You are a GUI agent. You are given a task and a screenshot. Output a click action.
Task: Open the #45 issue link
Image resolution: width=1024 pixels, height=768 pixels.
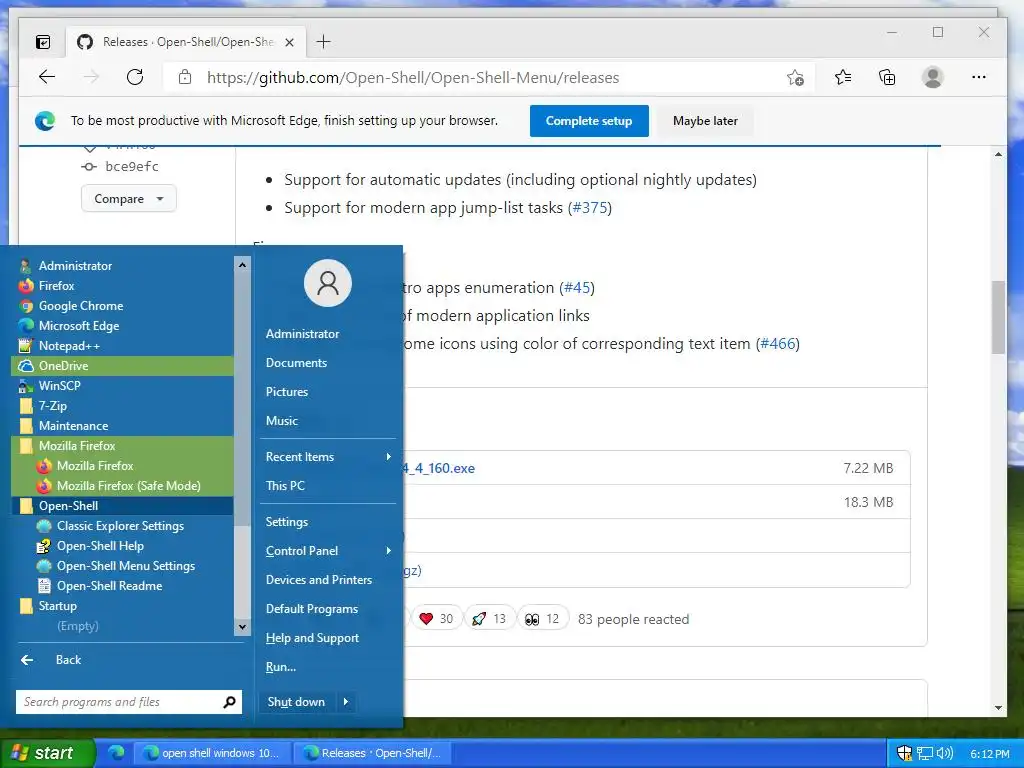pos(577,288)
